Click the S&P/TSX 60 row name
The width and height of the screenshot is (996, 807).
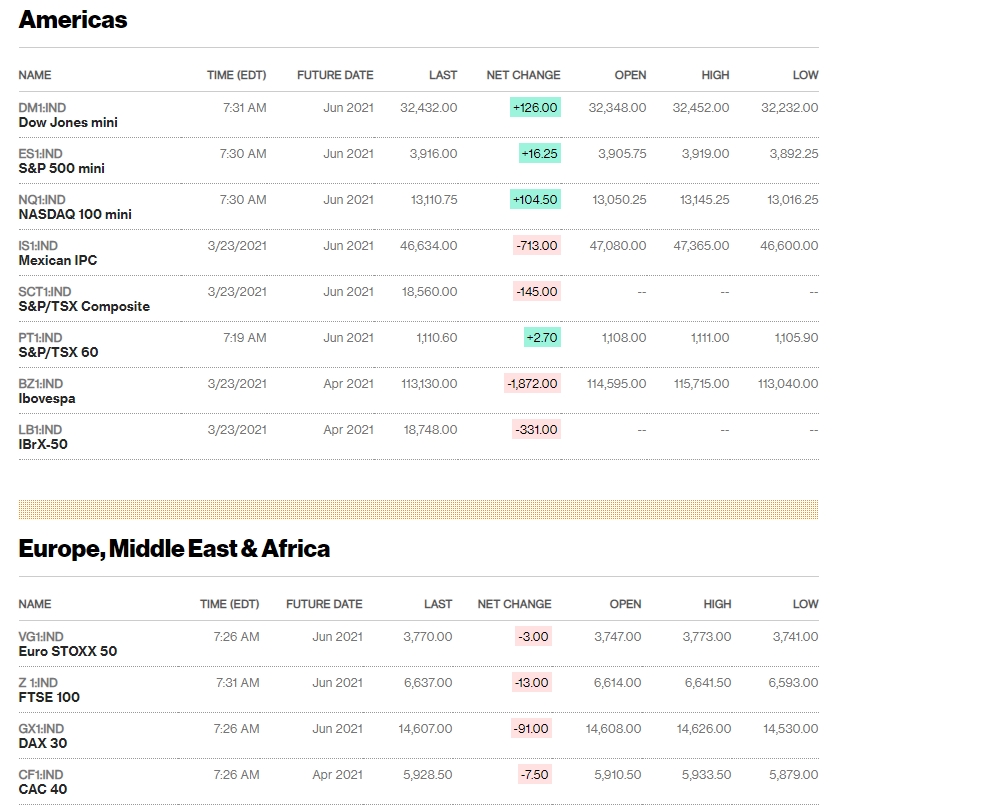58,352
